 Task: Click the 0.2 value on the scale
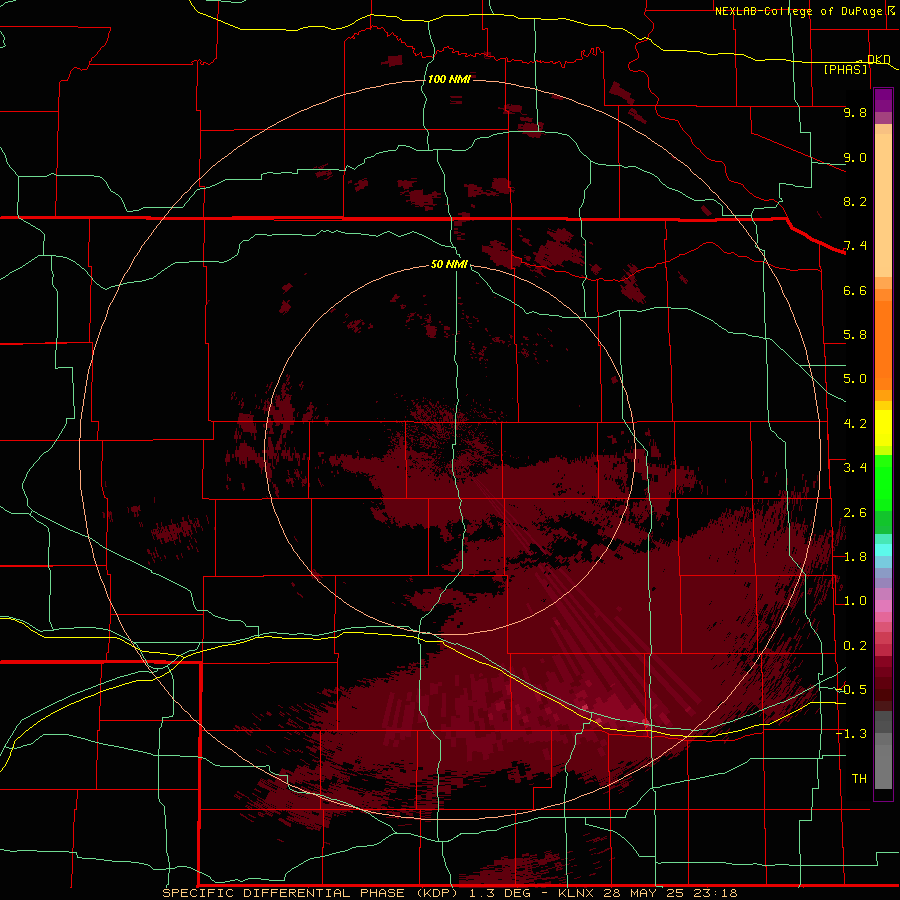(x=855, y=646)
